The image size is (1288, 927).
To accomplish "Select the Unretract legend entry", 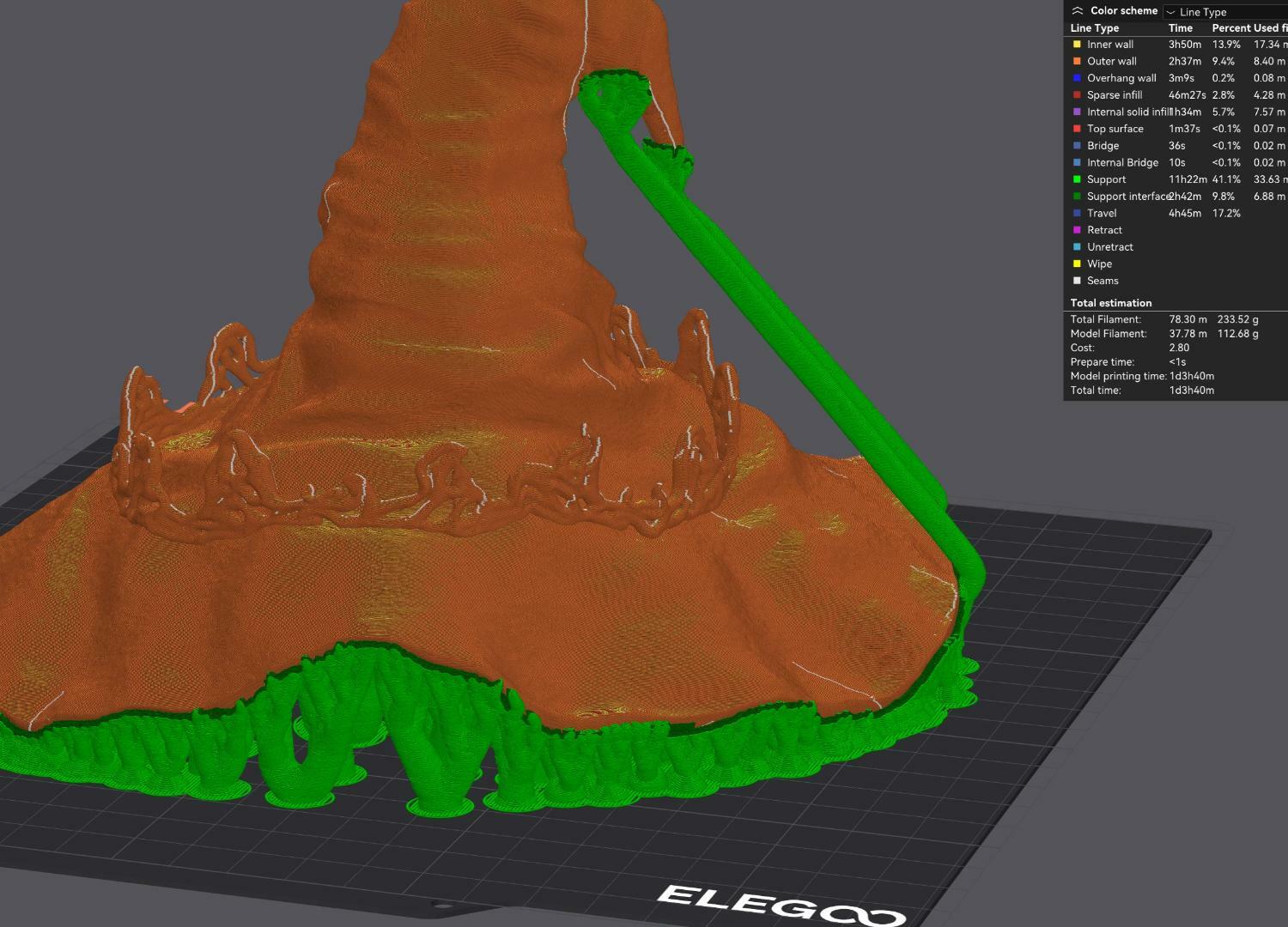I will (1109, 247).
